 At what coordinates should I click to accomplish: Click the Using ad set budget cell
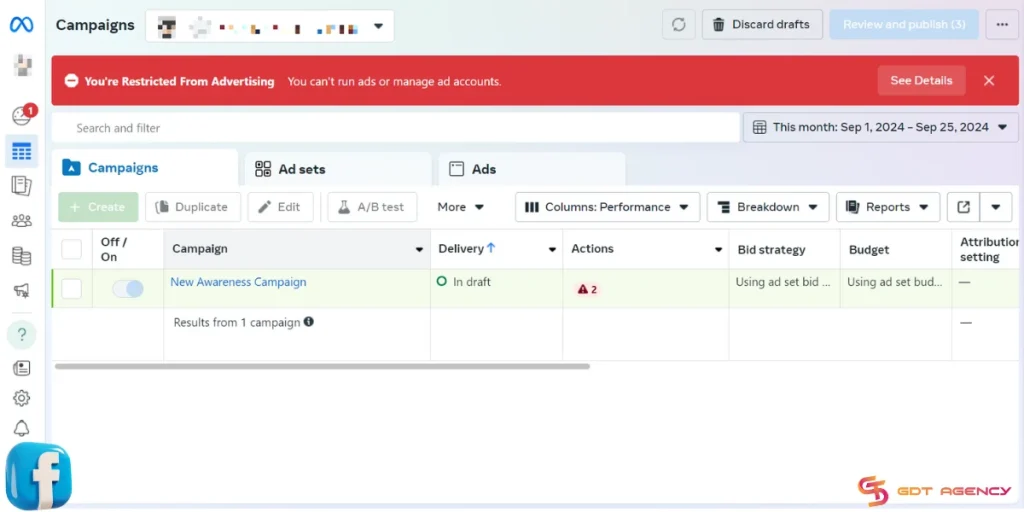[895, 282]
